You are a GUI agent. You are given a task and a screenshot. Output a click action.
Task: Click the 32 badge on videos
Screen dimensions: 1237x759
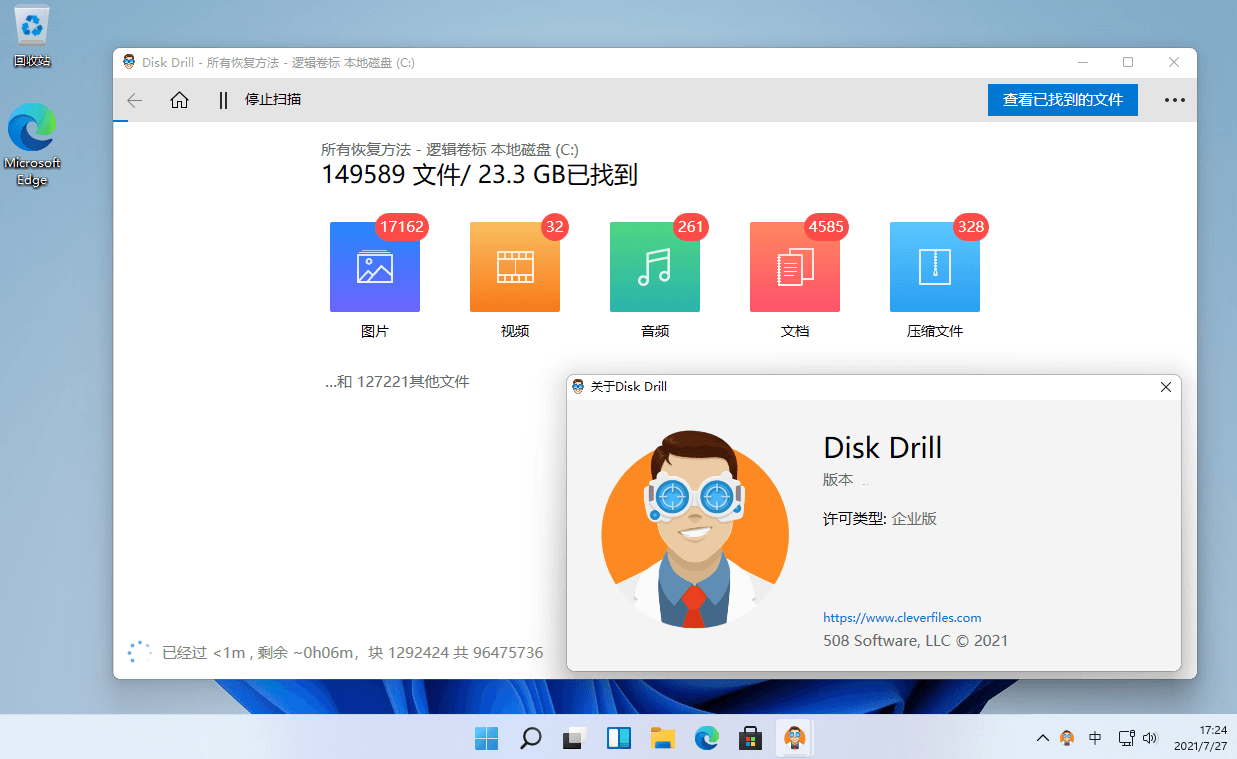[x=555, y=227]
